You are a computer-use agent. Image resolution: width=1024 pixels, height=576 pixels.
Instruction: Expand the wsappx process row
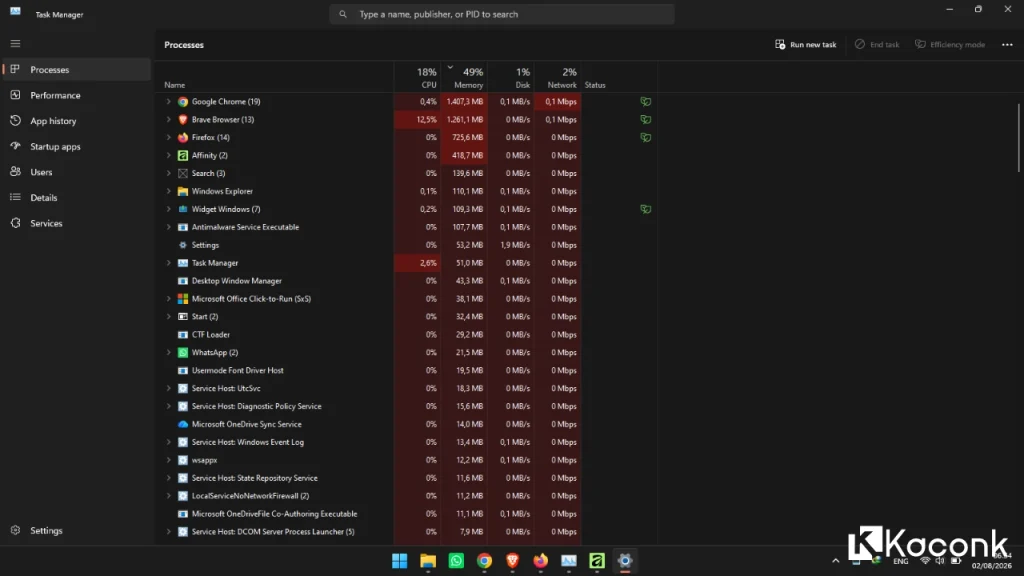coord(168,460)
